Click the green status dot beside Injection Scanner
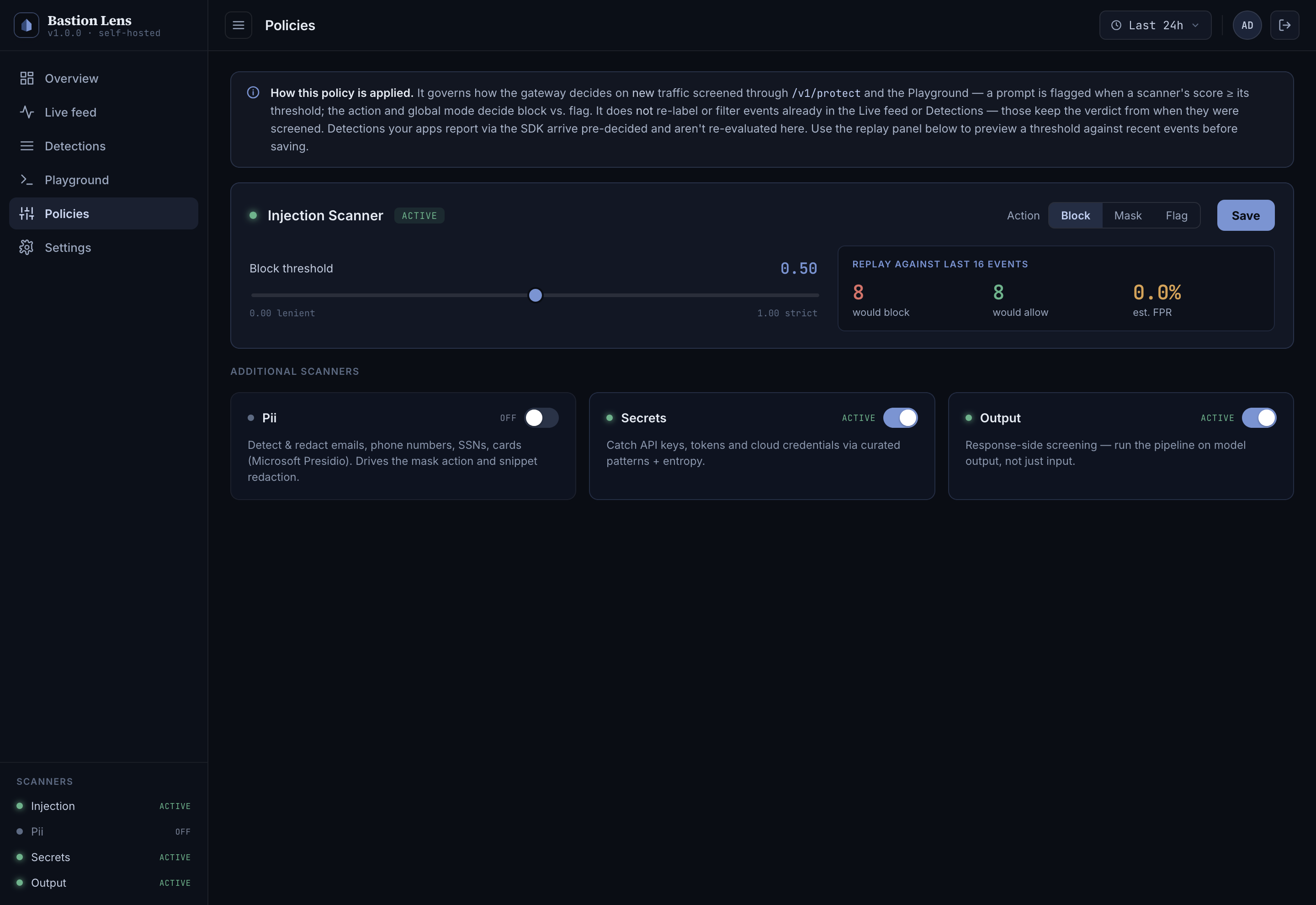The image size is (1316, 905). (253, 215)
